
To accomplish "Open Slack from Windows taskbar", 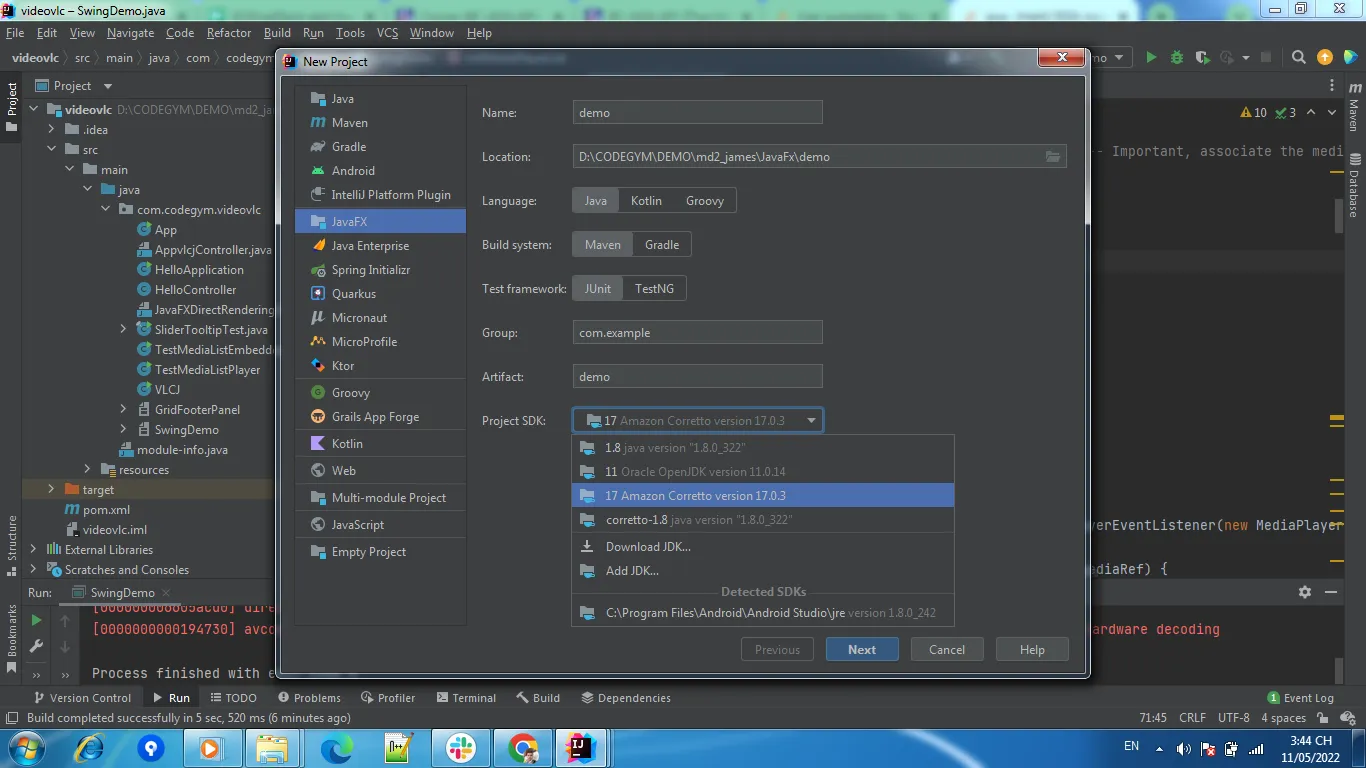I will pyautogui.click(x=461, y=748).
